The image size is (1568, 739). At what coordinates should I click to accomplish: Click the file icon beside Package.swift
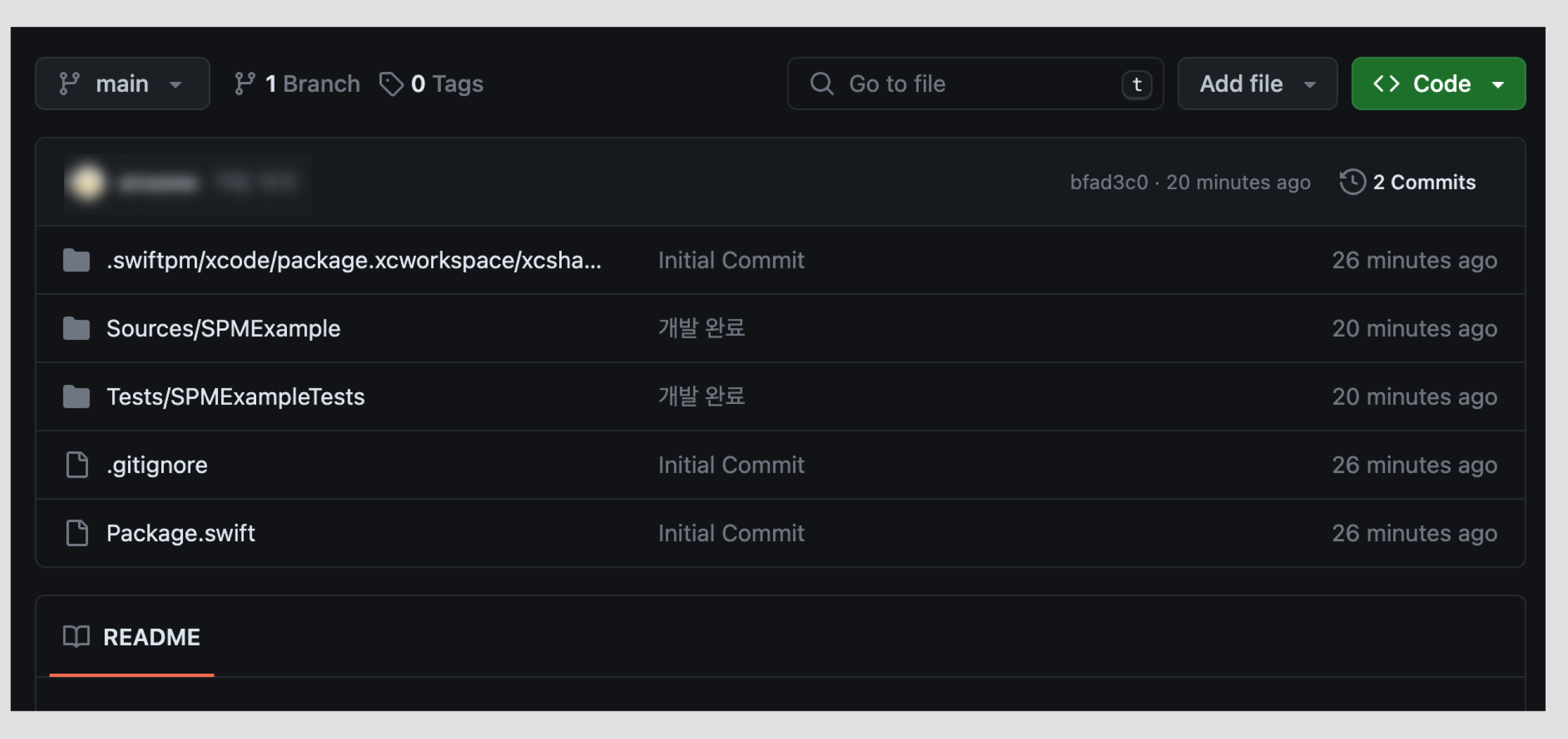[77, 533]
